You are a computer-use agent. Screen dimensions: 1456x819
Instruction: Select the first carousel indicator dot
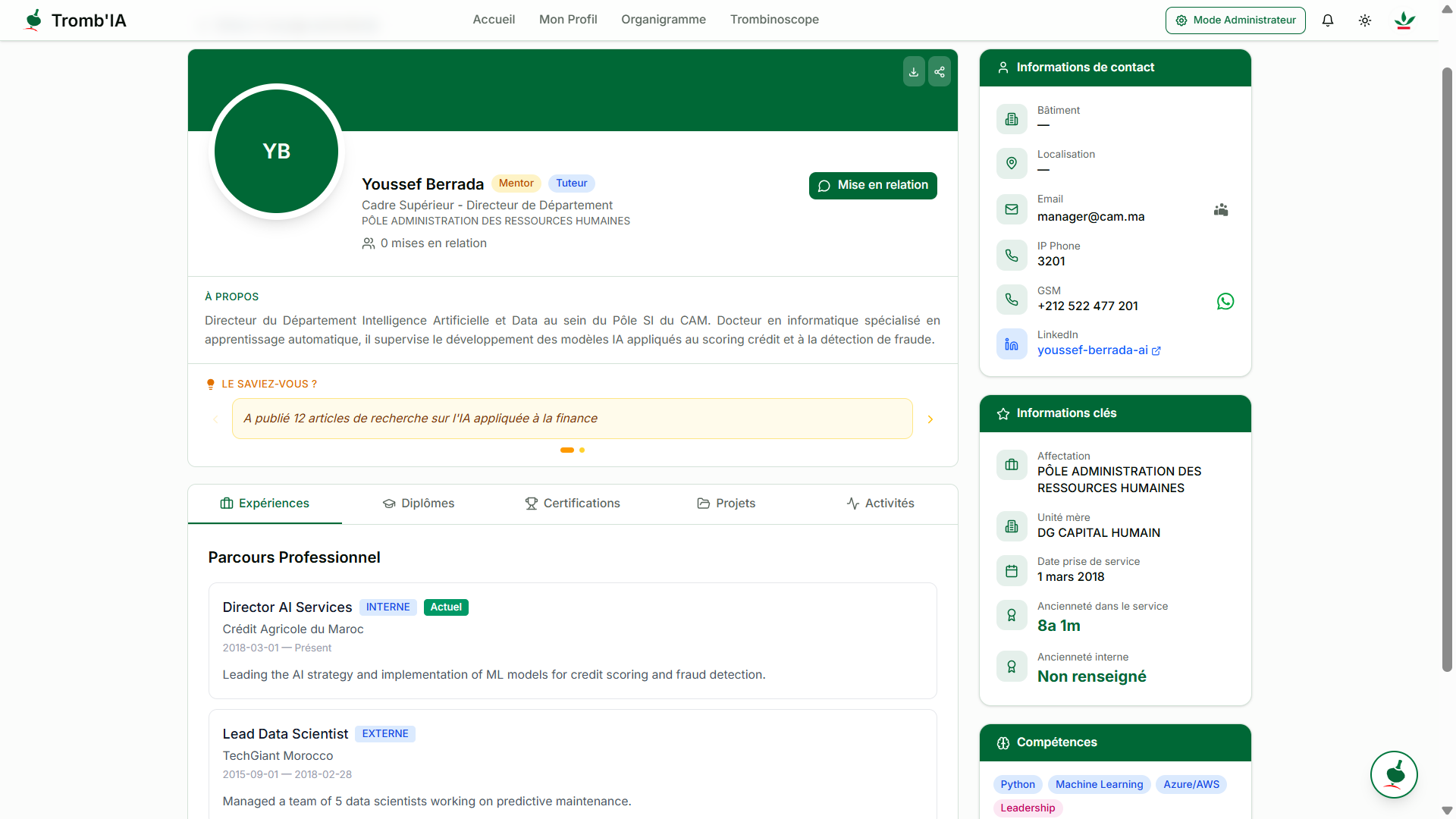click(x=567, y=450)
